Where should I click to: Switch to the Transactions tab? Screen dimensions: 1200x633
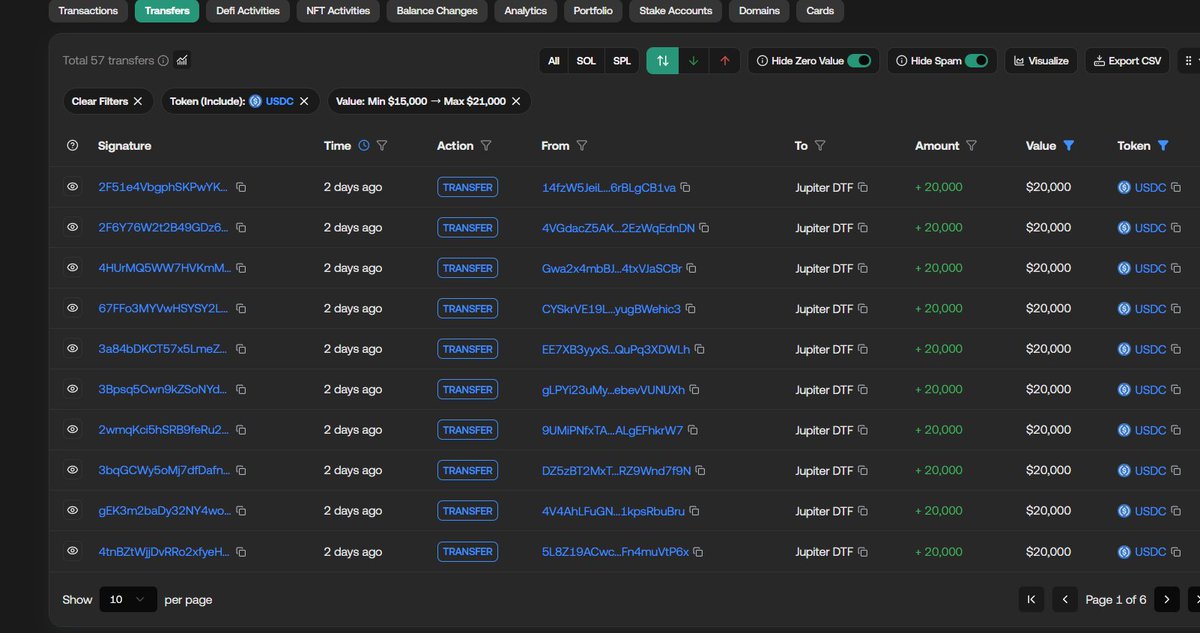pyautogui.click(x=88, y=11)
